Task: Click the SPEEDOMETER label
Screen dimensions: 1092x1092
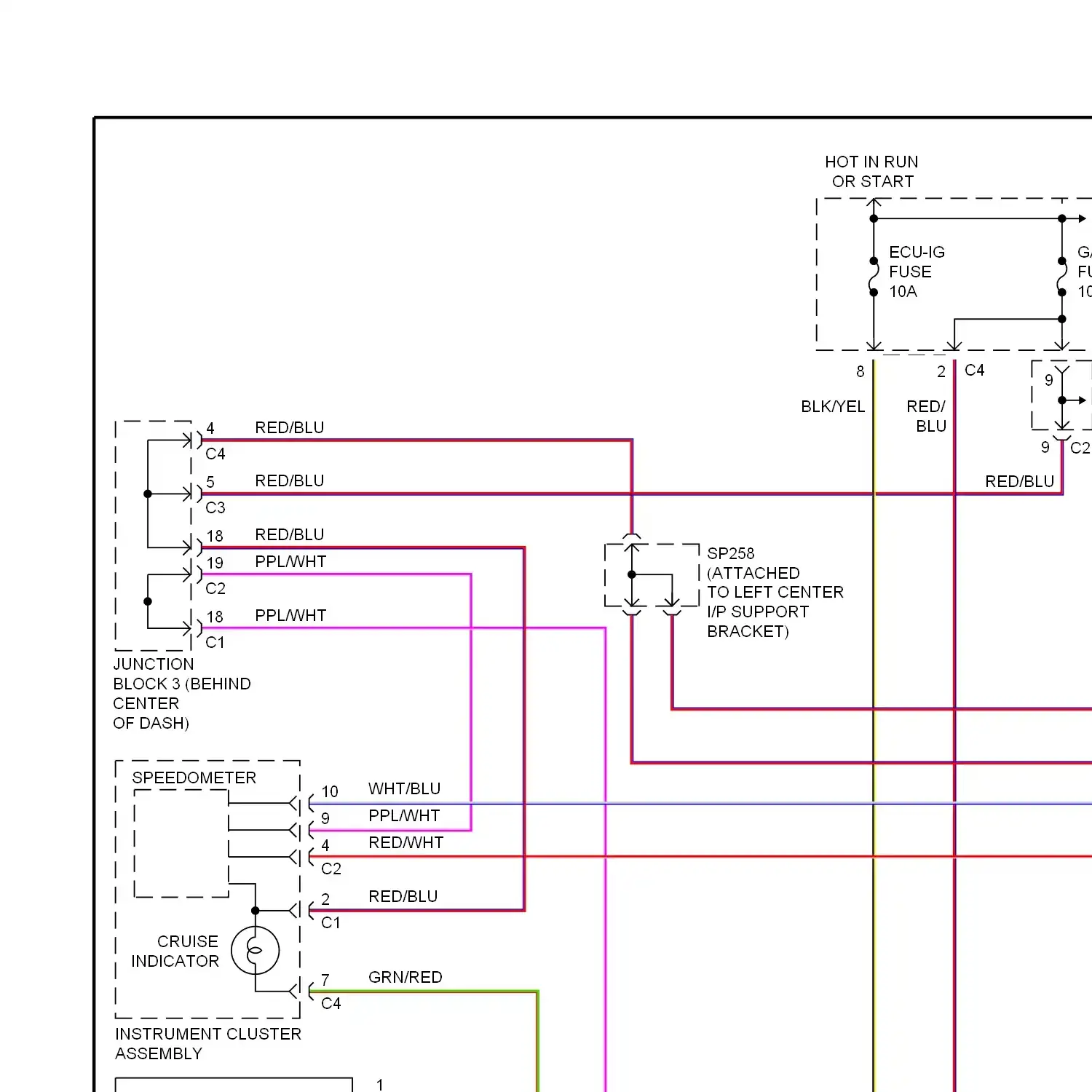Action: point(194,778)
